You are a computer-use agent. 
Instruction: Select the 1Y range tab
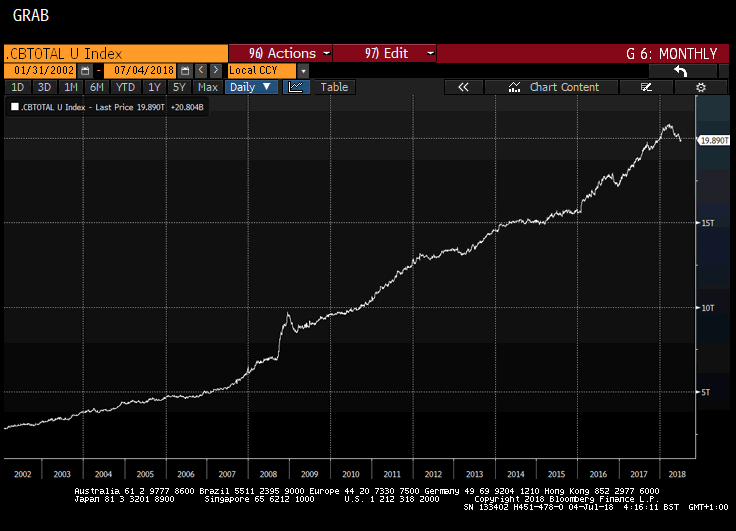154,87
